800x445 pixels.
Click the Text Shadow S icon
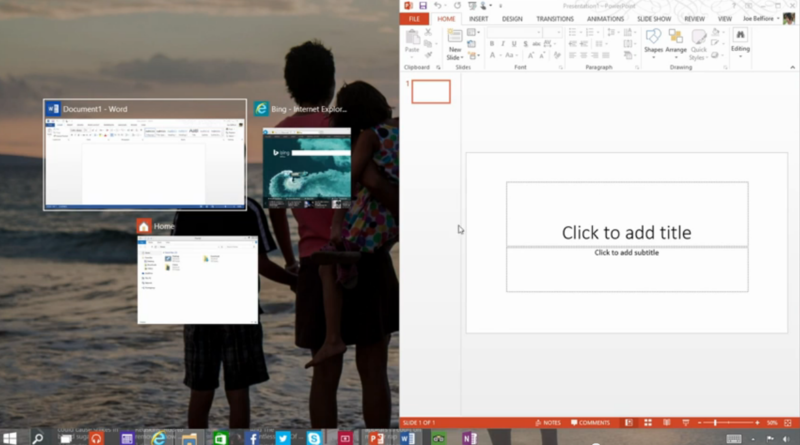coord(525,44)
